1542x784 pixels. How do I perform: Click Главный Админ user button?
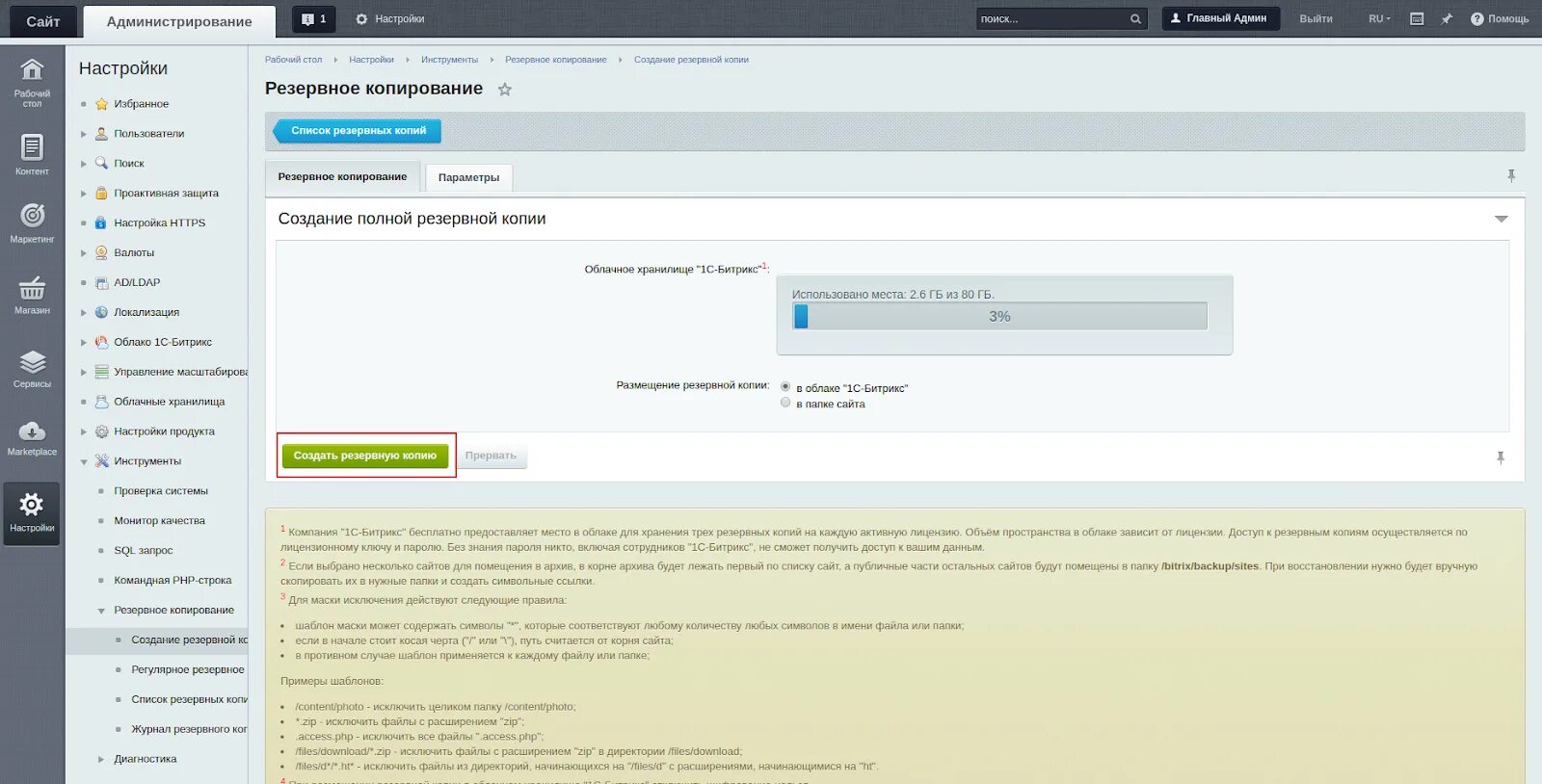1220,18
